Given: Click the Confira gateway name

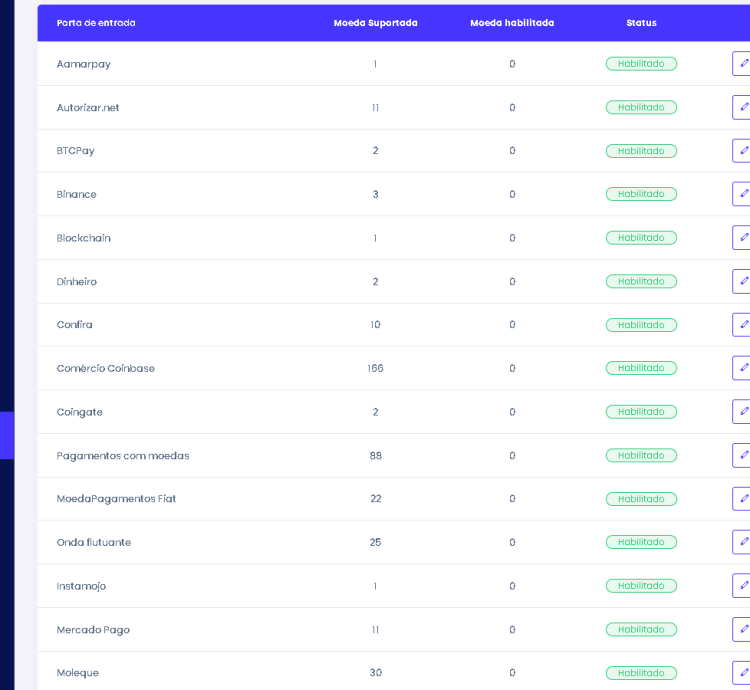Looking at the screenshot, I should [75, 325].
